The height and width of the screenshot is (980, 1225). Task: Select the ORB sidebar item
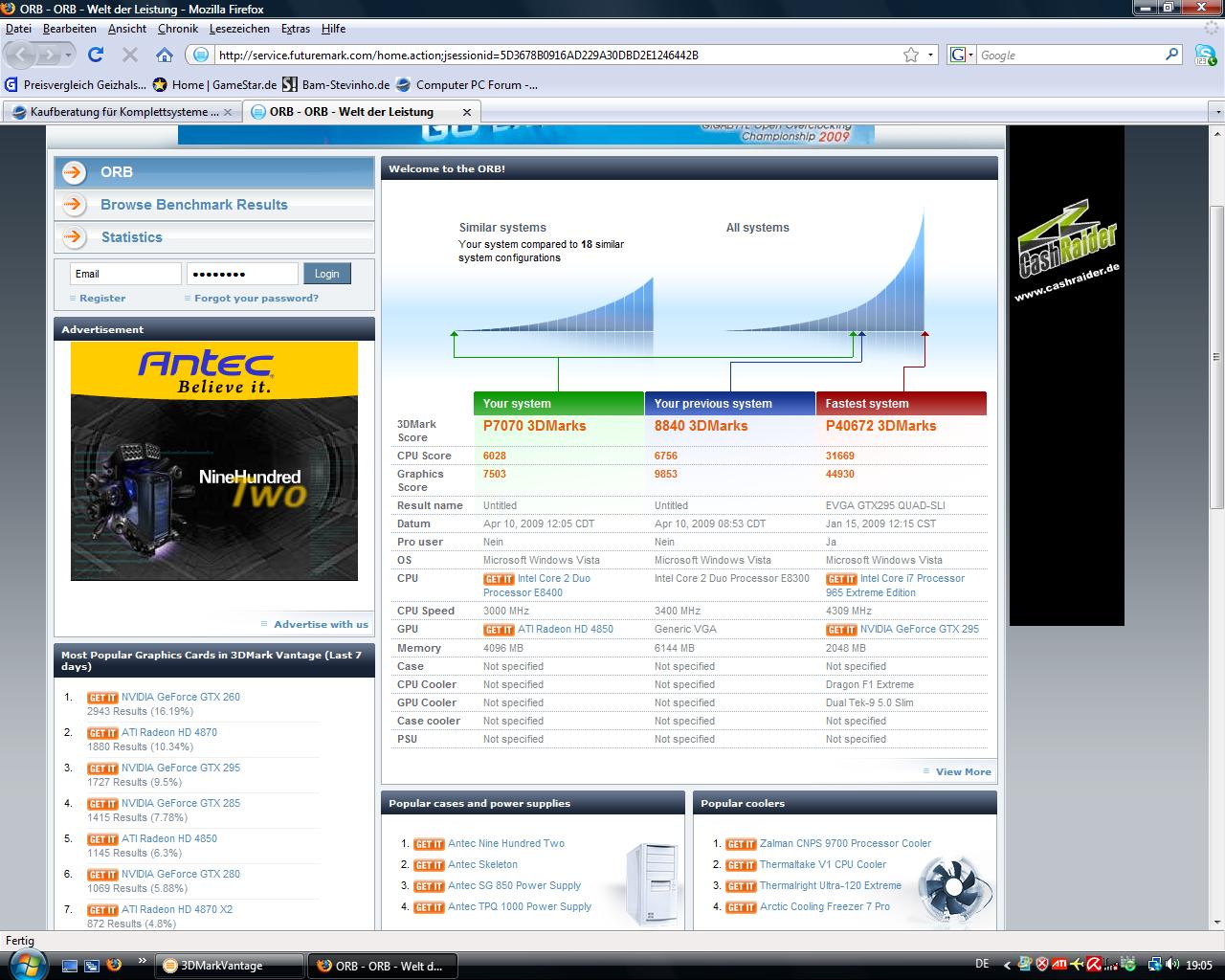(x=214, y=172)
